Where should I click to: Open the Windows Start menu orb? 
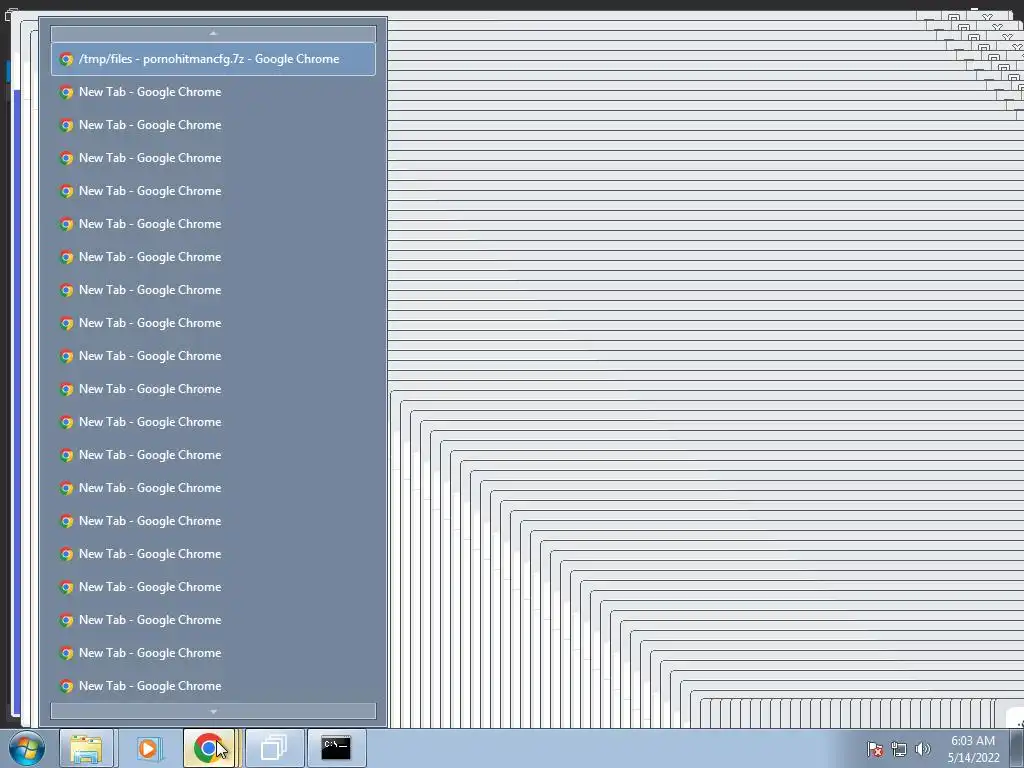pos(27,748)
